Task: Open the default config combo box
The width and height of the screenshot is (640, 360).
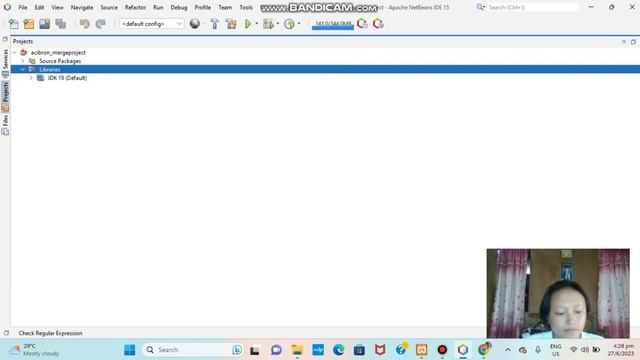Action: point(151,24)
